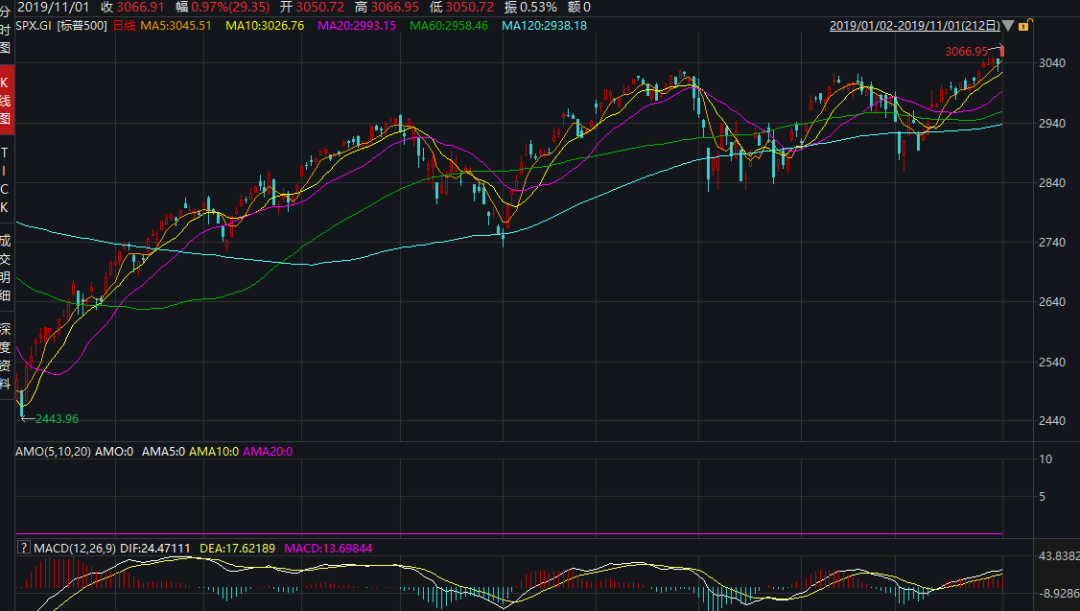Click the SPX.GI symbol name
1080x611 pixels.
34,25
